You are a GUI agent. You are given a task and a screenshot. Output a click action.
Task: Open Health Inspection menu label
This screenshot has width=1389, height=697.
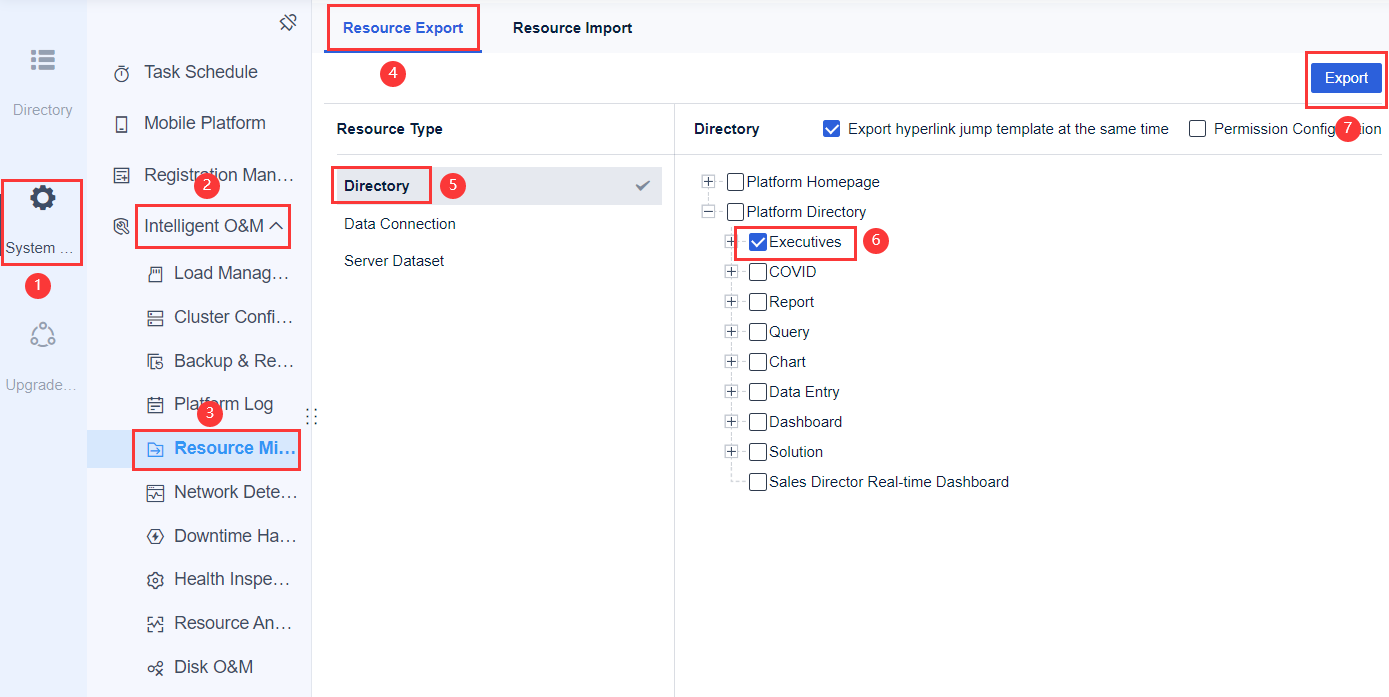tap(232, 579)
